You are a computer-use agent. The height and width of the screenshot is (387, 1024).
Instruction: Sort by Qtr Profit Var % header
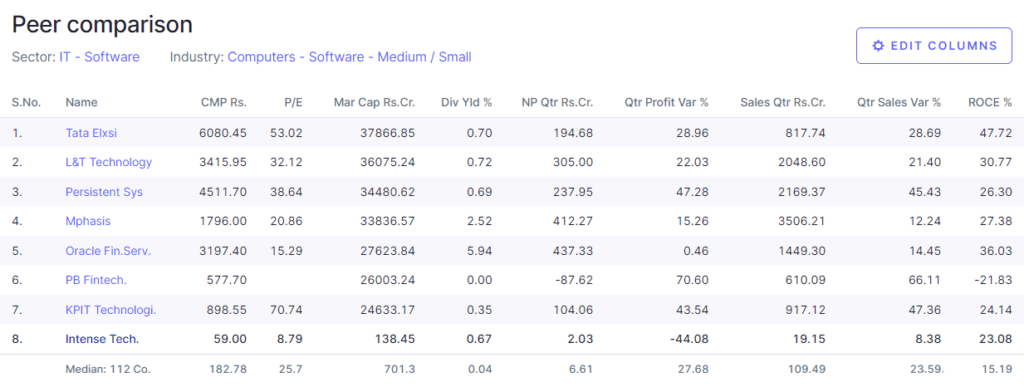[666, 102]
